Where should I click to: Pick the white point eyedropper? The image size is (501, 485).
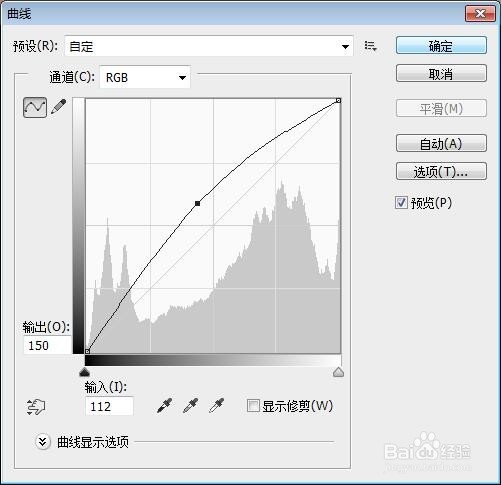click(x=217, y=405)
